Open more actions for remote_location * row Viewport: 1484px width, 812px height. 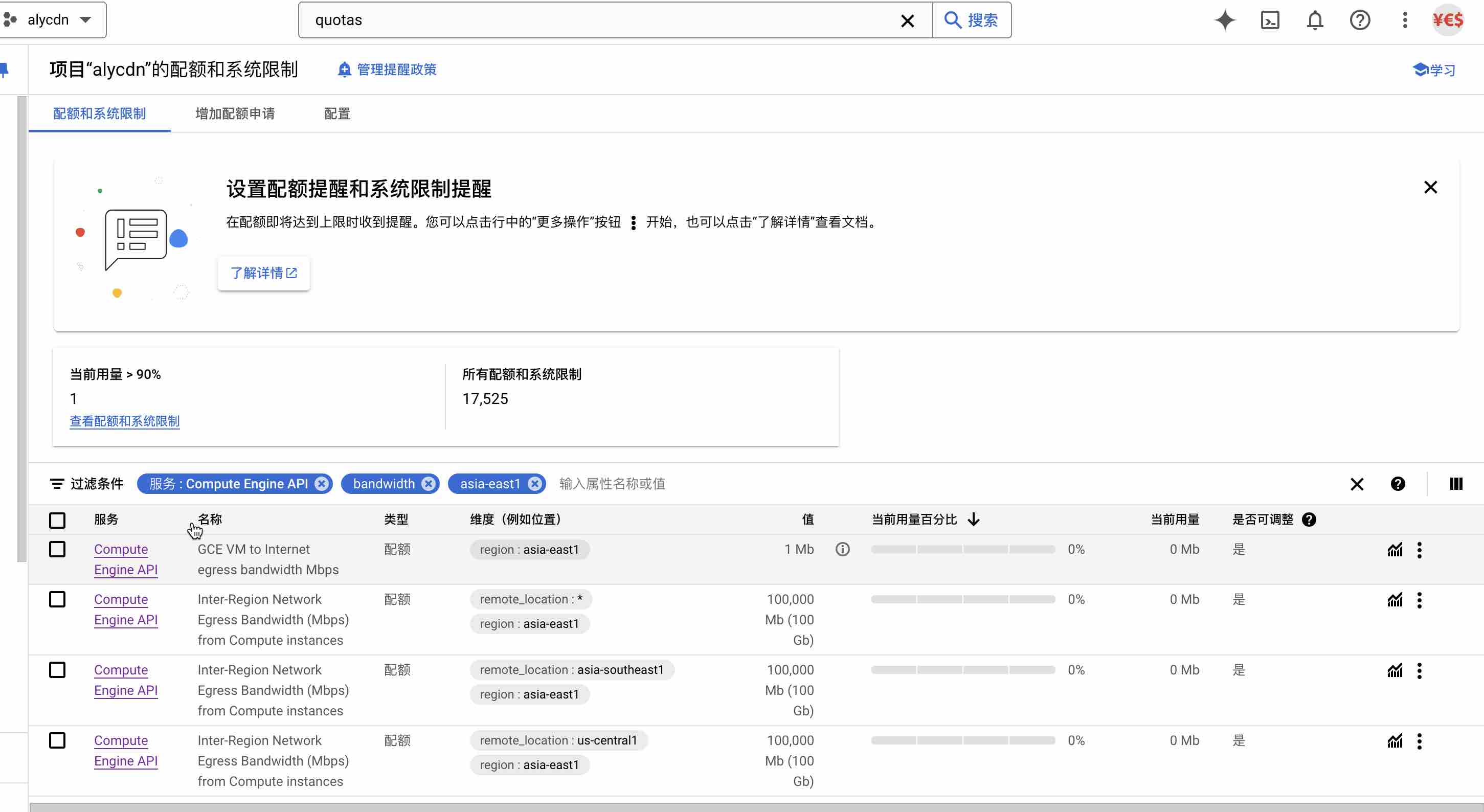click(x=1420, y=600)
